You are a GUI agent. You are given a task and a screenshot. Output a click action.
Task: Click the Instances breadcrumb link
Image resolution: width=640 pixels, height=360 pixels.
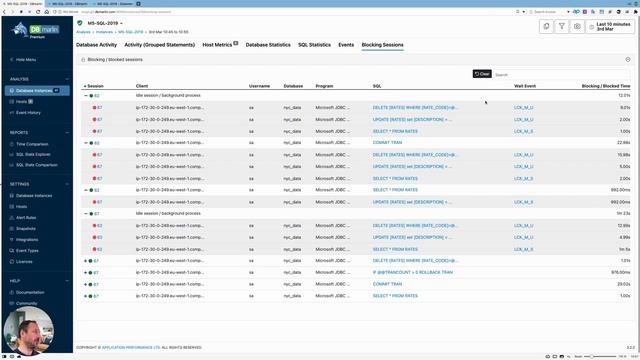[x=104, y=32]
